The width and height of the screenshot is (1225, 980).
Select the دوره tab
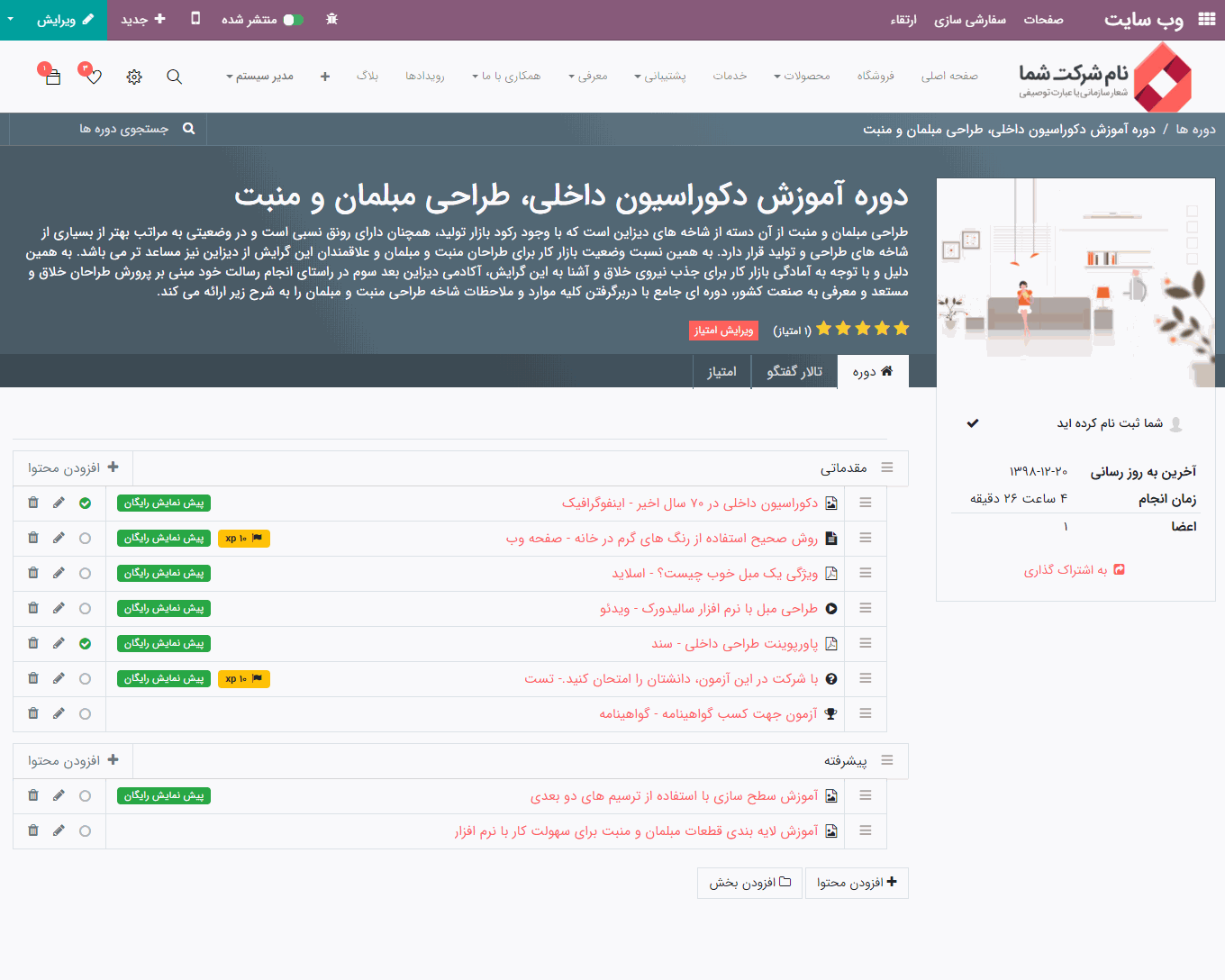(x=873, y=371)
